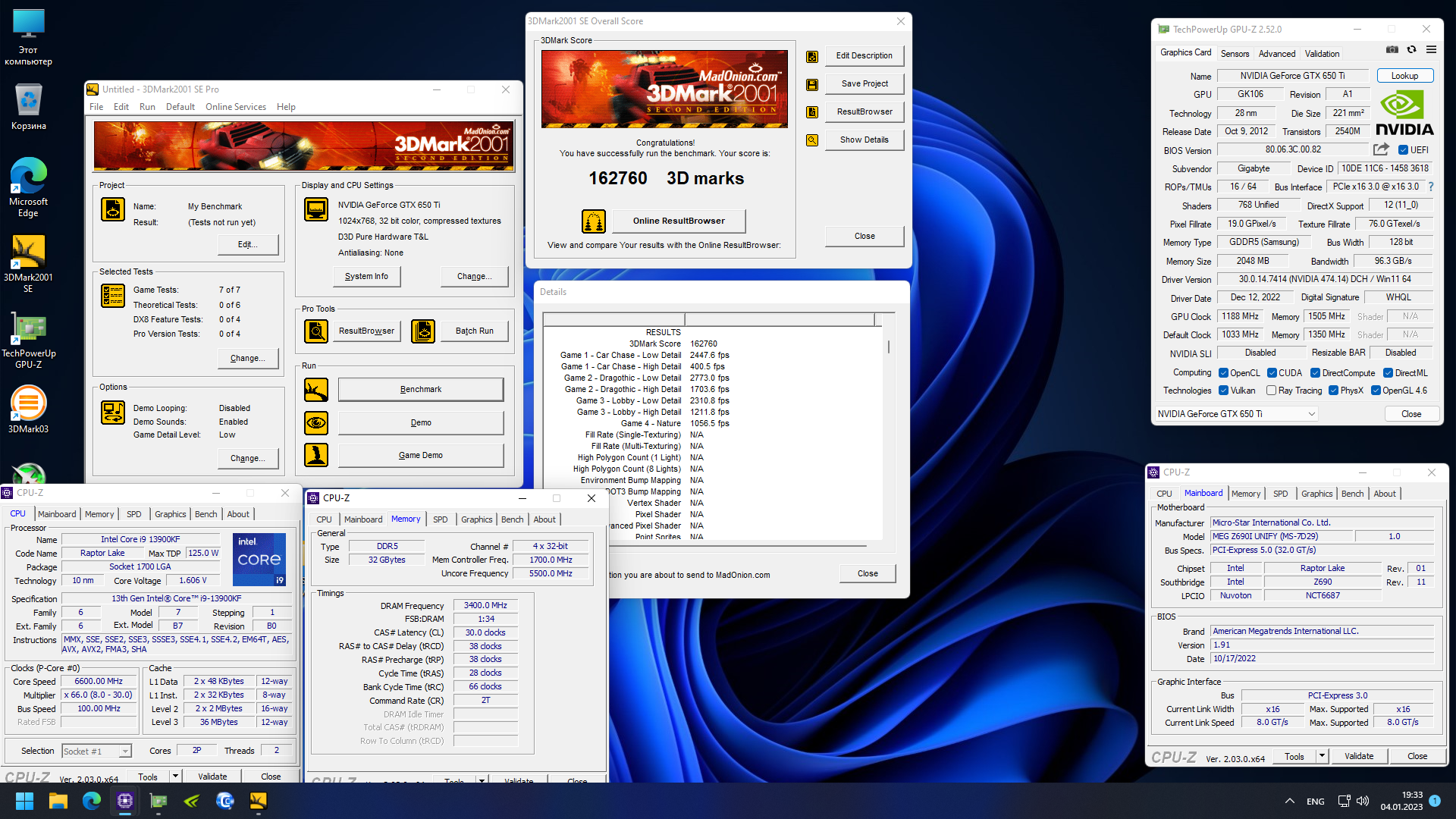The image size is (1456, 819).
Task: Click the Pro Tools ResultBrowser magnifier icon
Action: (x=316, y=331)
